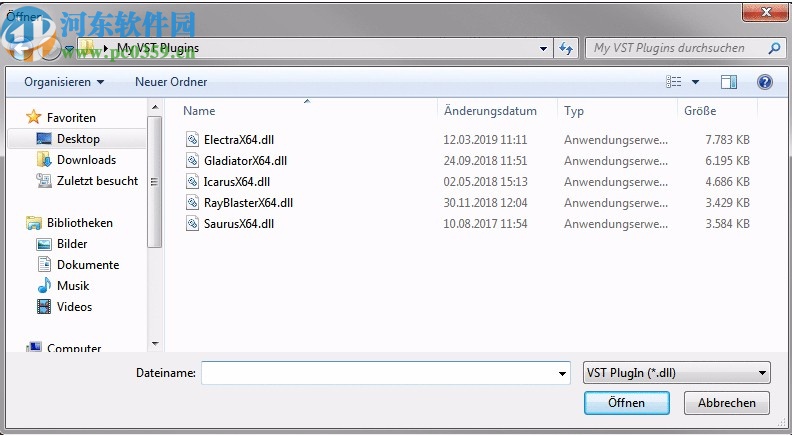Select the ElectraX64.dll file icon
Image resolution: width=792 pixels, height=436 pixels.
click(x=192, y=139)
